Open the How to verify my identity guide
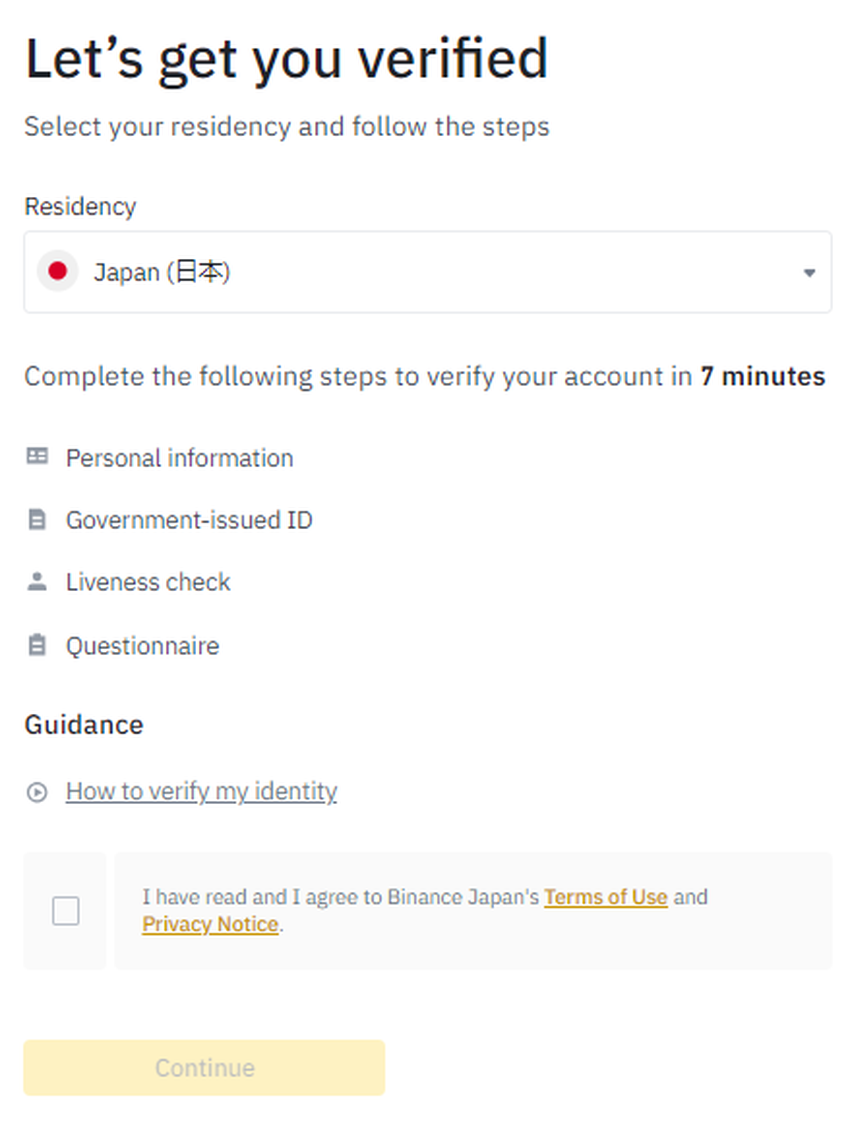 (201, 792)
